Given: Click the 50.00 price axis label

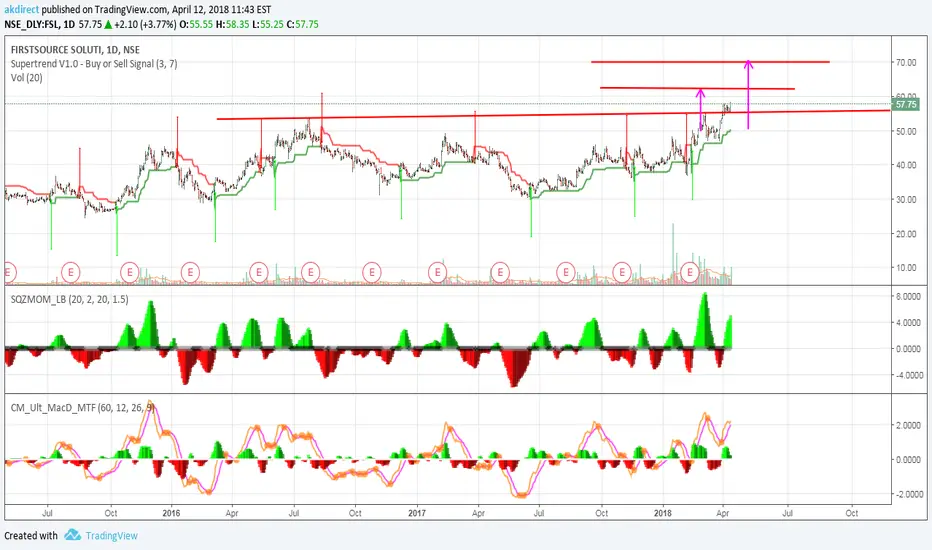Looking at the screenshot, I should [x=906, y=131].
